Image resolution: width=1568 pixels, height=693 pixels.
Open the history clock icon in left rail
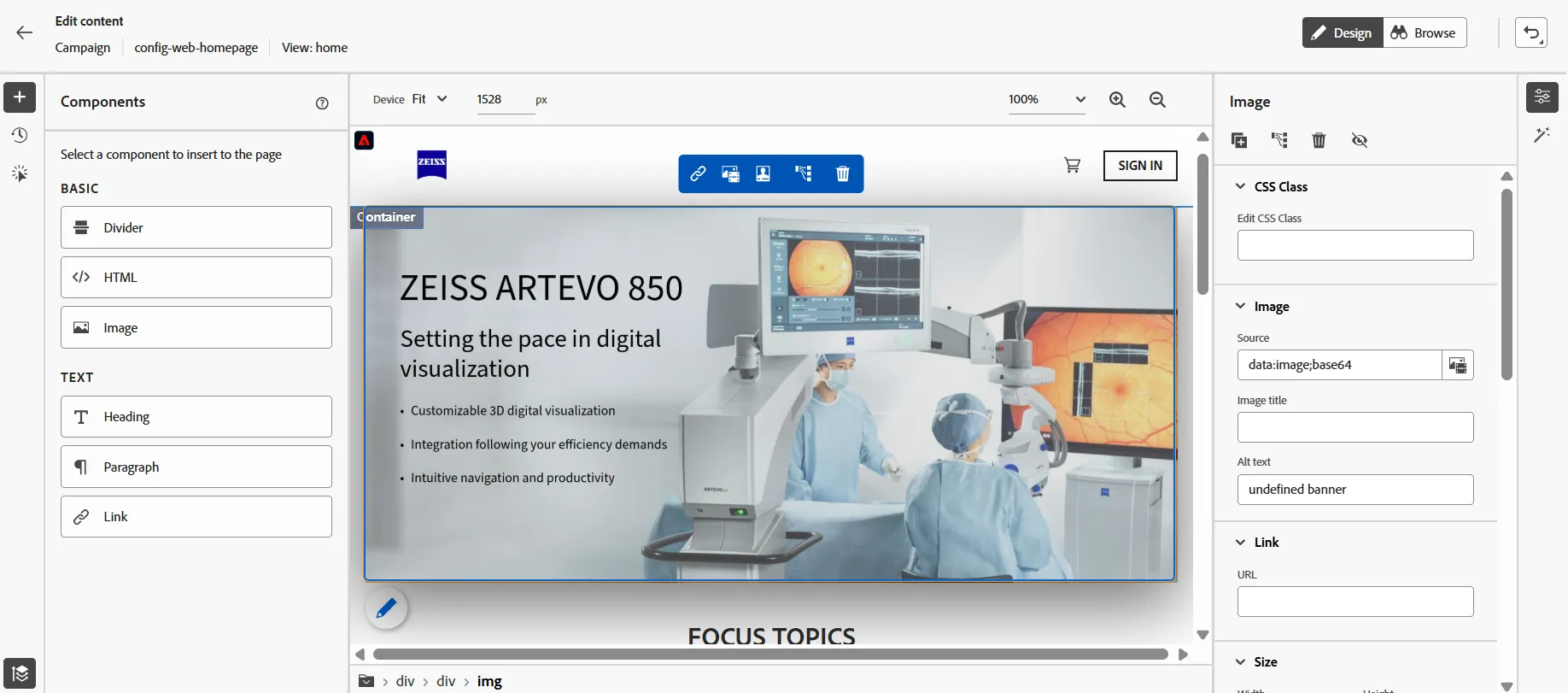point(20,135)
